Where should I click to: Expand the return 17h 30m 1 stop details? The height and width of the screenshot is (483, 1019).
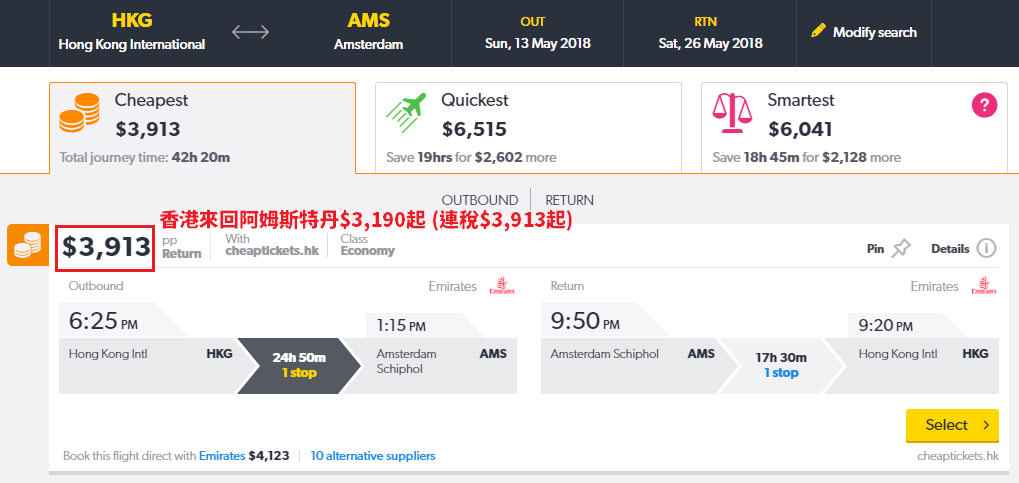tap(781, 365)
